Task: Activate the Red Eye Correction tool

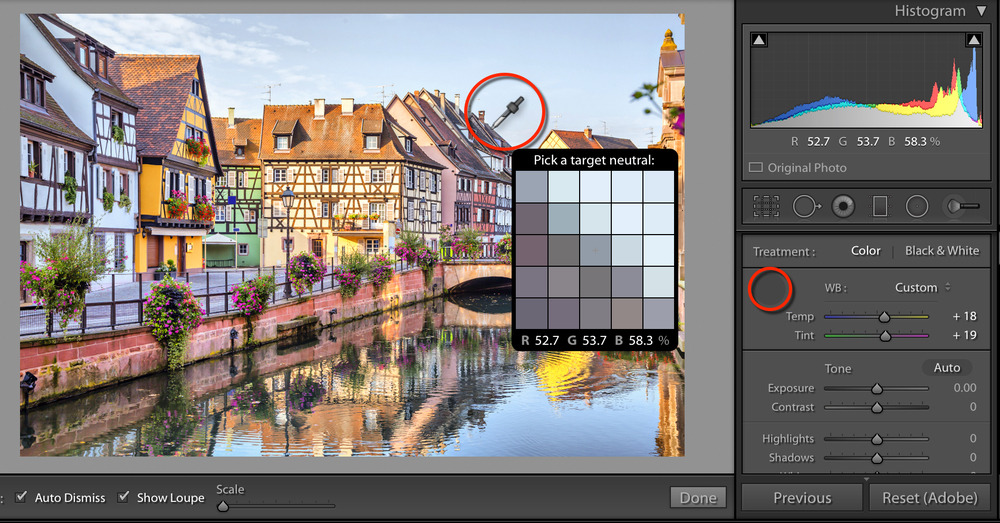Action: tap(844, 206)
